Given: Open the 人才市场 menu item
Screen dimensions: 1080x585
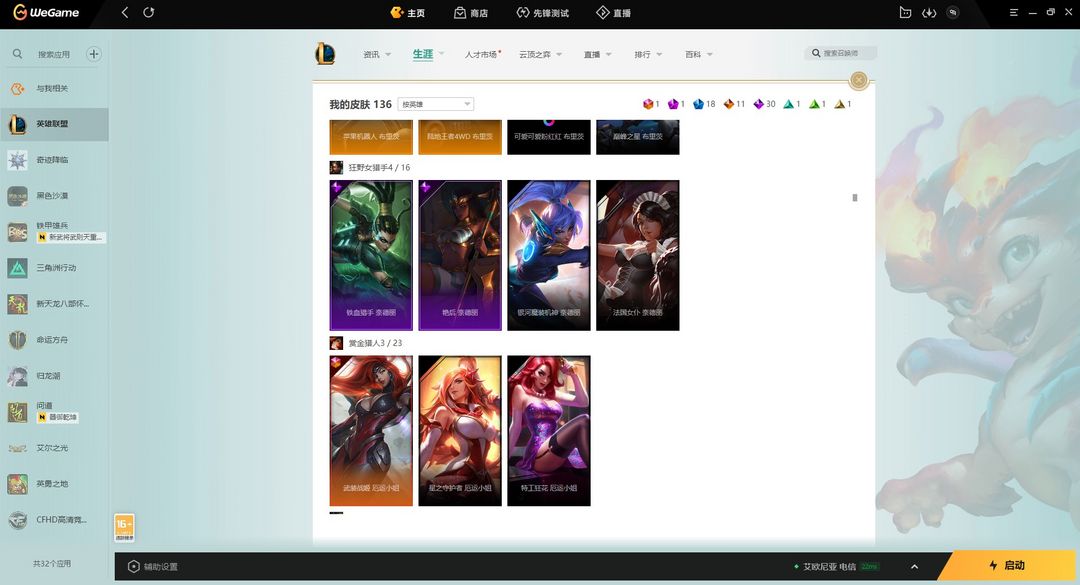Looking at the screenshot, I should (481, 54).
